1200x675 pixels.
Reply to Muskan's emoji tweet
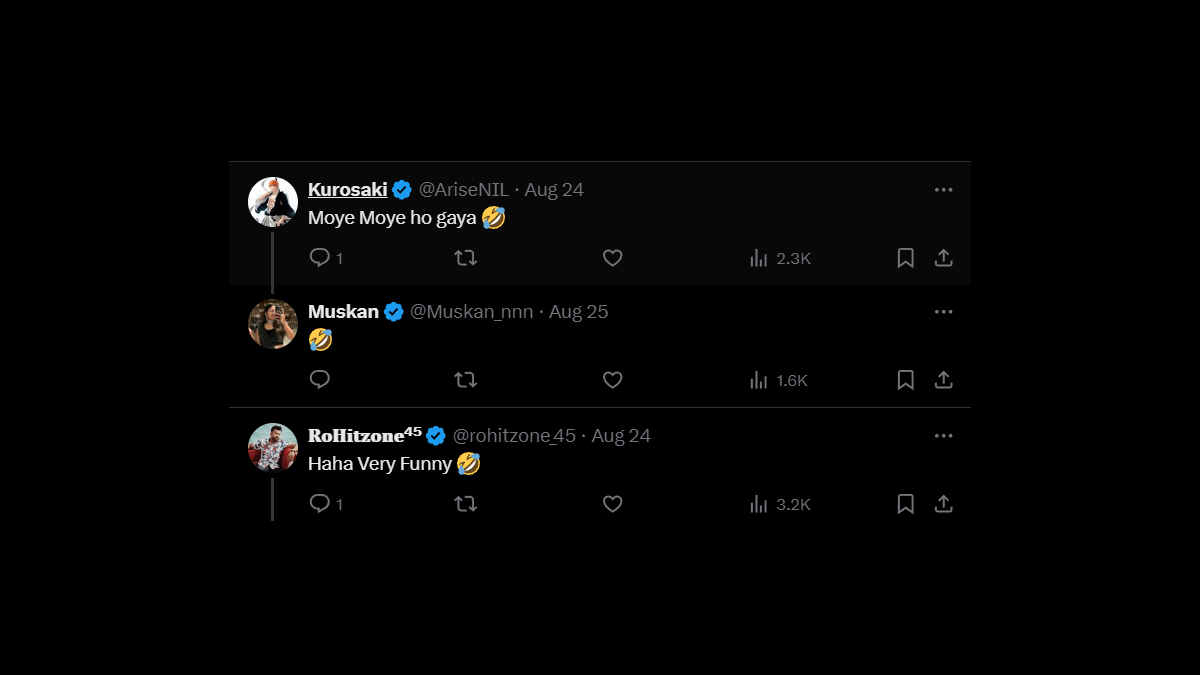tap(320, 380)
